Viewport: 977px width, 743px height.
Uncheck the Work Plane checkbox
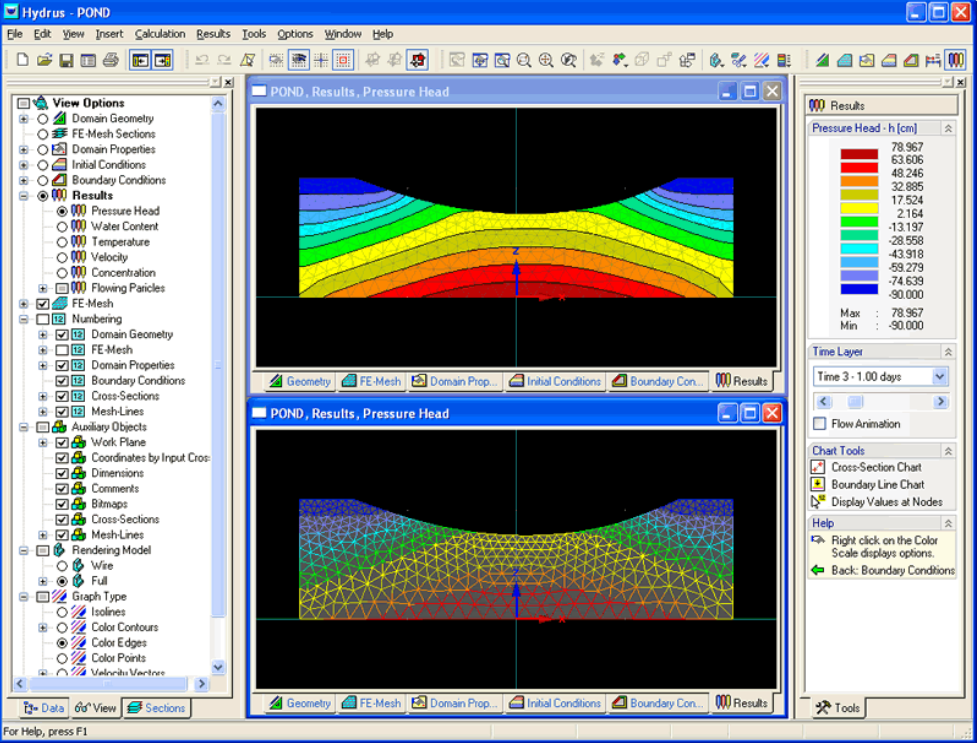pyautogui.click(x=62, y=442)
